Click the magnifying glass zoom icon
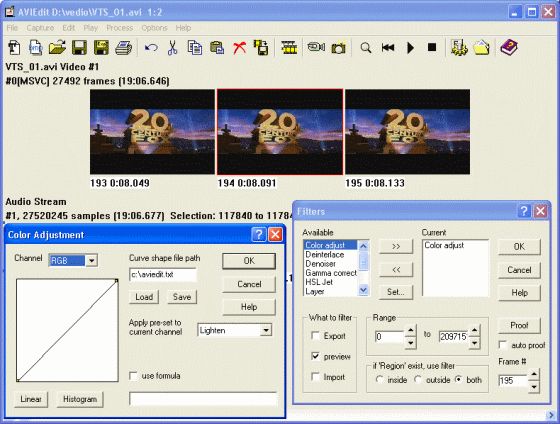The image size is (560, 424). [x=366, y=48]
